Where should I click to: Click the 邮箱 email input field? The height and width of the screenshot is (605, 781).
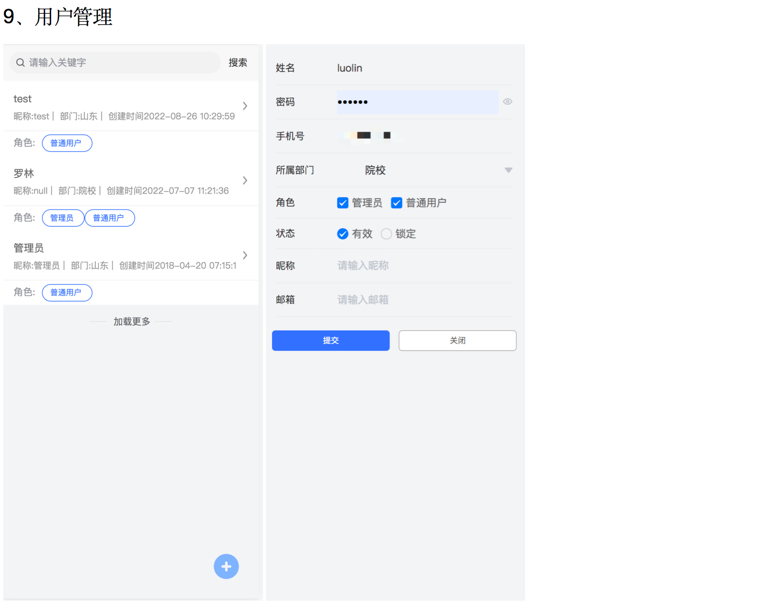click(420, 300)
